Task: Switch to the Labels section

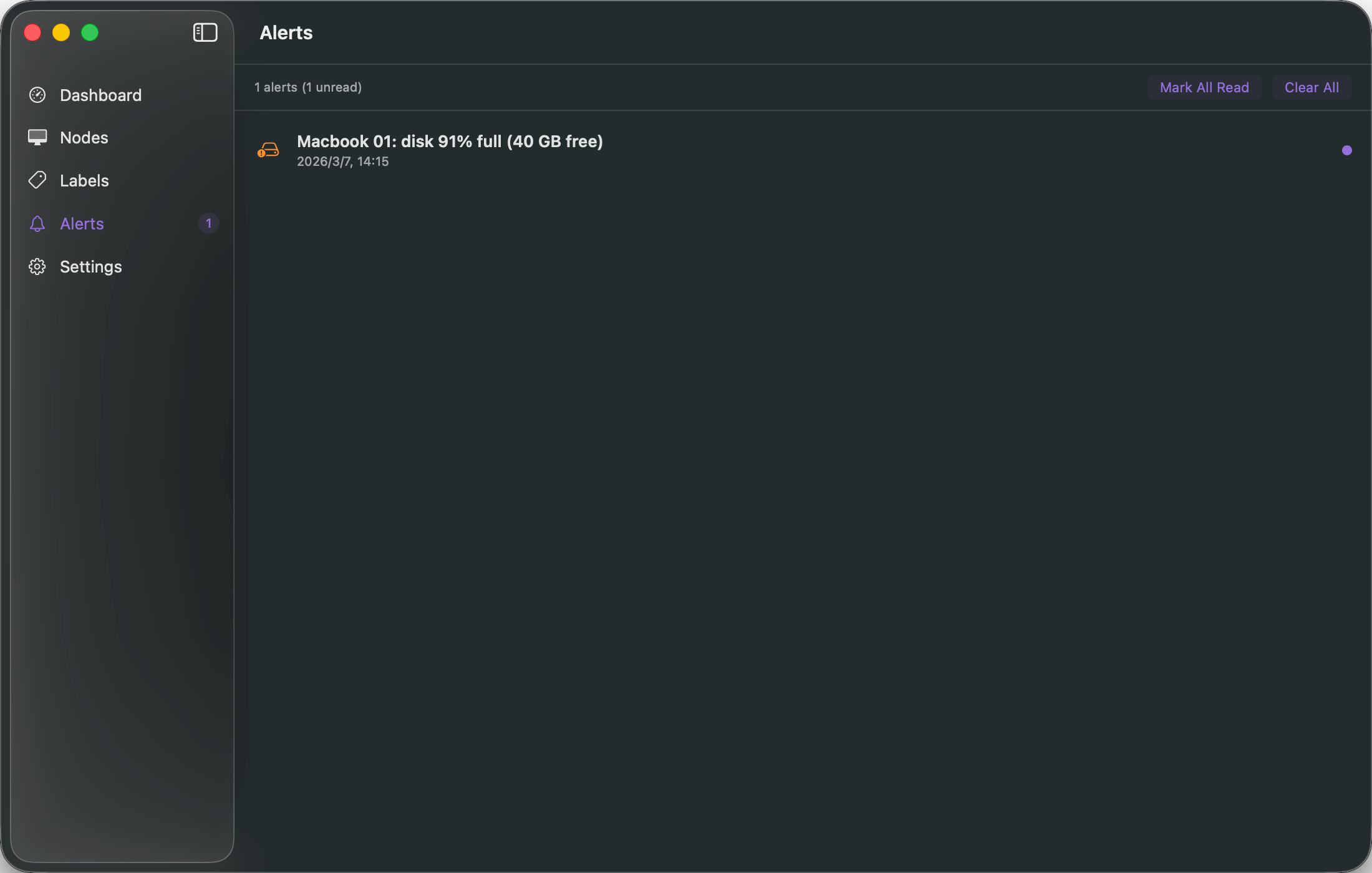Action: point(84,180)
